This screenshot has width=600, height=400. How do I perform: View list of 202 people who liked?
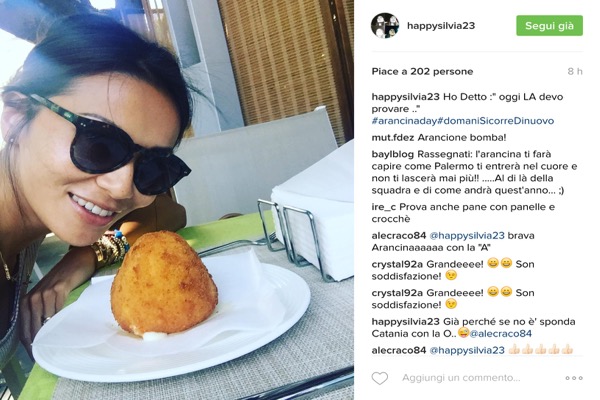(x=422, y=72)
